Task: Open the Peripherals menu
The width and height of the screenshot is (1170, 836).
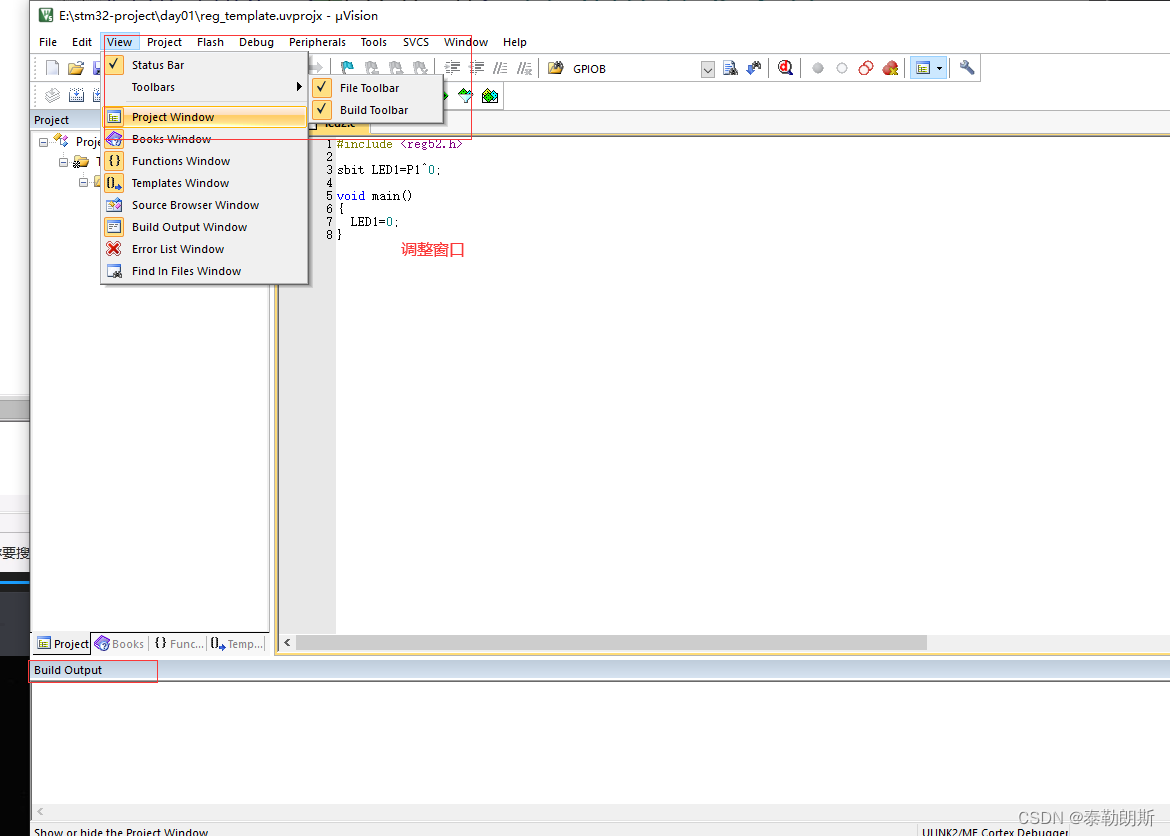Action: pos(317,43)
